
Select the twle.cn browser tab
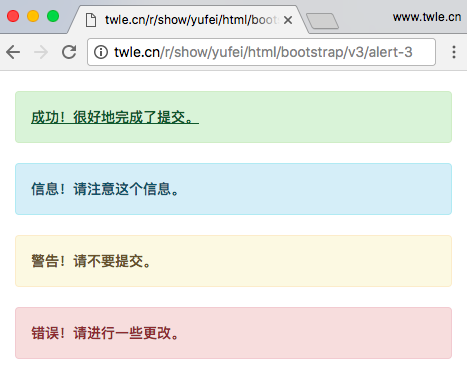tap(188, 20)
